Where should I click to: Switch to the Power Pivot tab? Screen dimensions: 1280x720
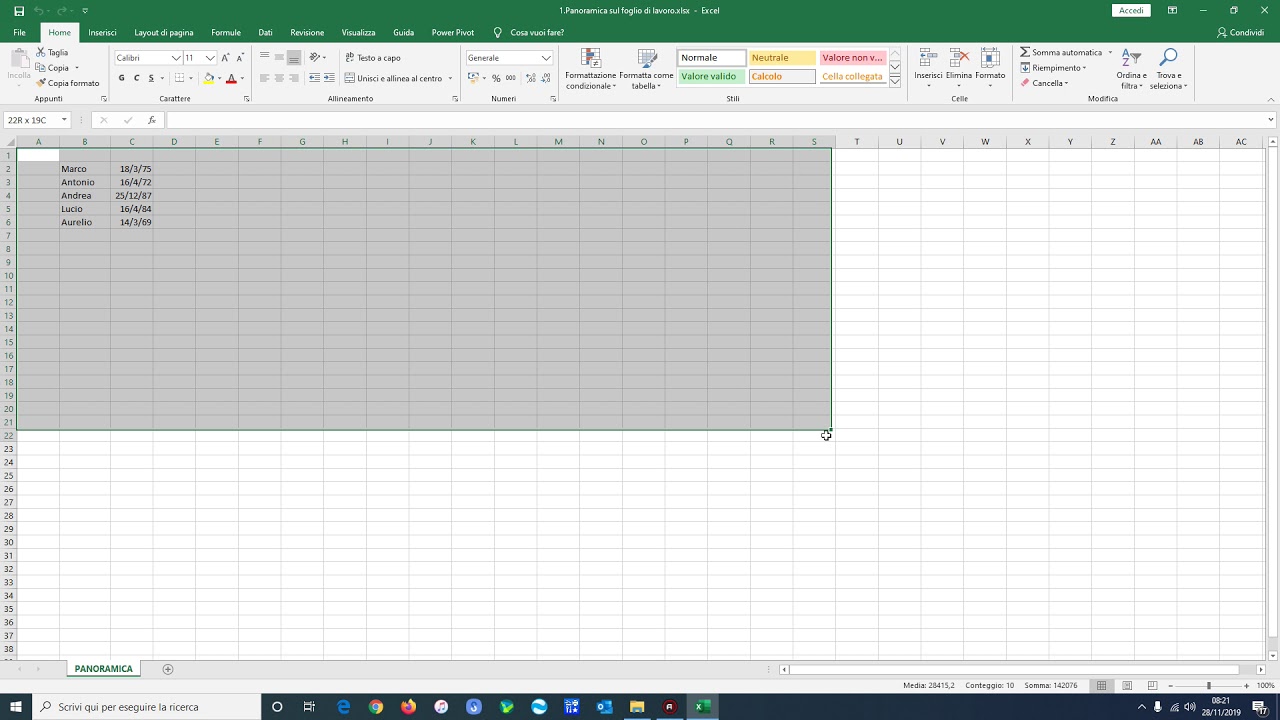tap(453, 33)
